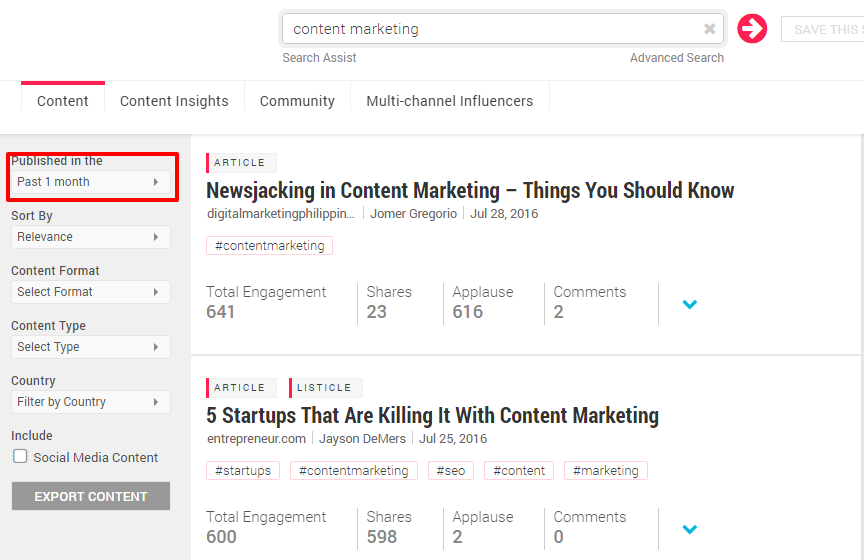This screenshot has height=560, width=864.
Task: Expand engagement details for the Newsjacking article
Action: [x=690, y=304]
